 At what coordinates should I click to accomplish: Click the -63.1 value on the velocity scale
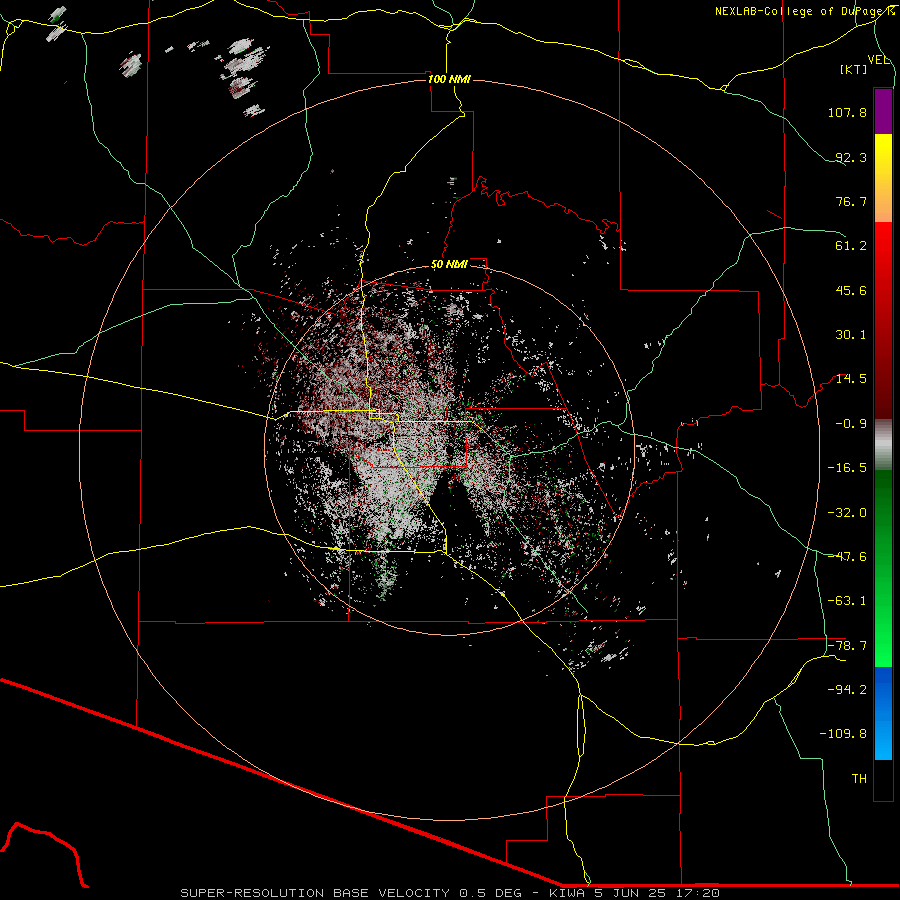(x=847, y=601)
